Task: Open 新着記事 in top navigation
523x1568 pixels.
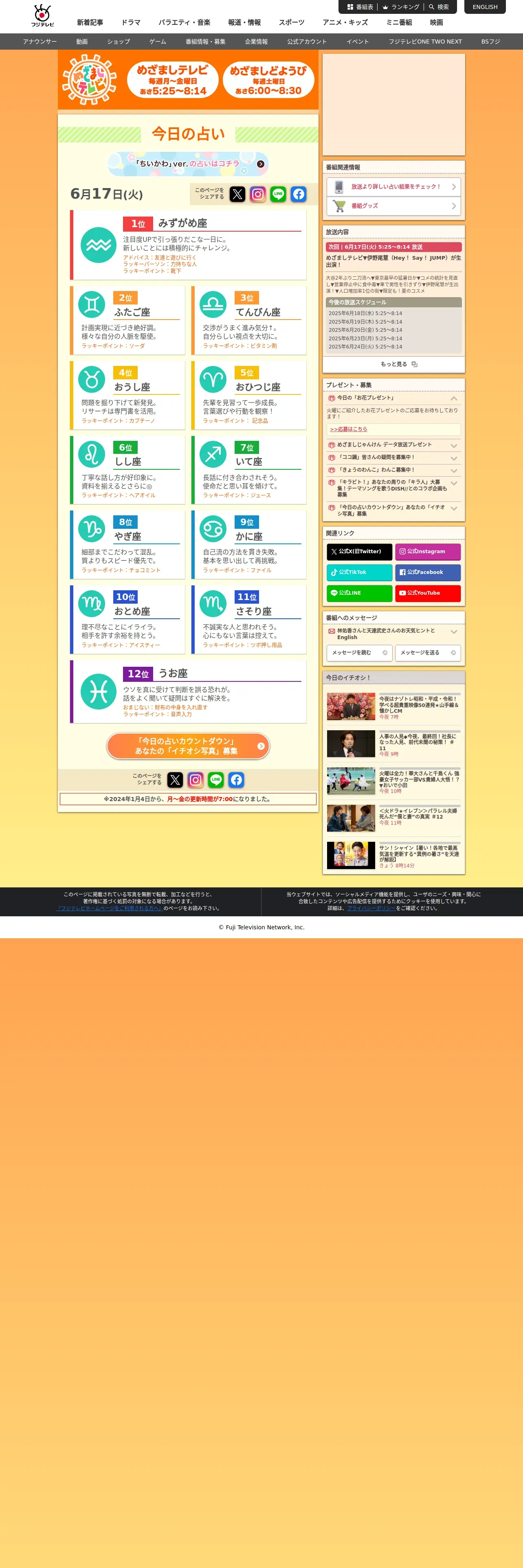Action: coord(90,22)
